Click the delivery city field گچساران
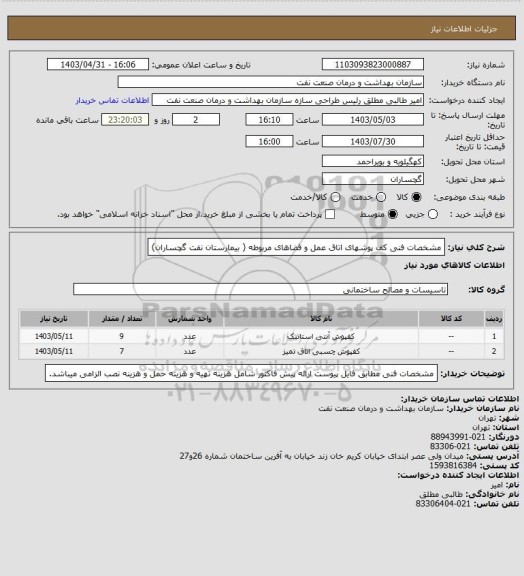524x576 pixels. (373, 179)
